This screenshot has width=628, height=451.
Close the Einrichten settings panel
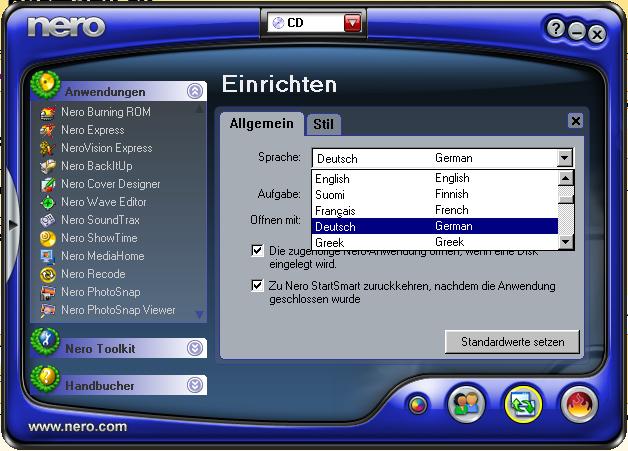[x=576, y=121]
